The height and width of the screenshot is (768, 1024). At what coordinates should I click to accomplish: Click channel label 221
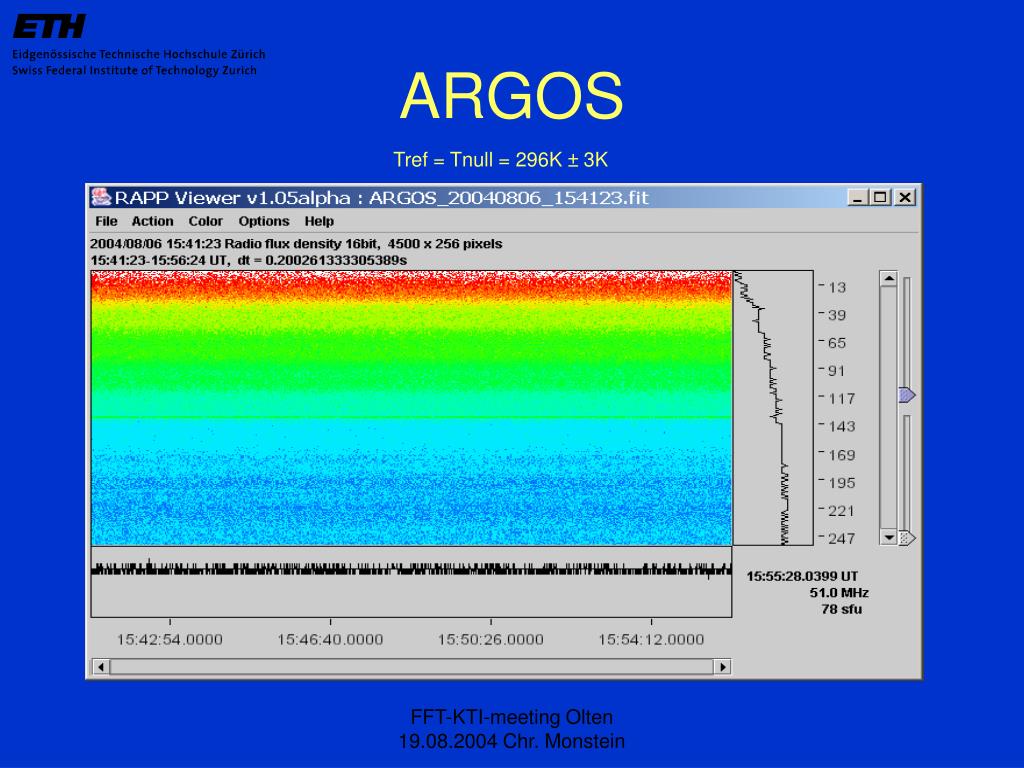click(841, 511)
